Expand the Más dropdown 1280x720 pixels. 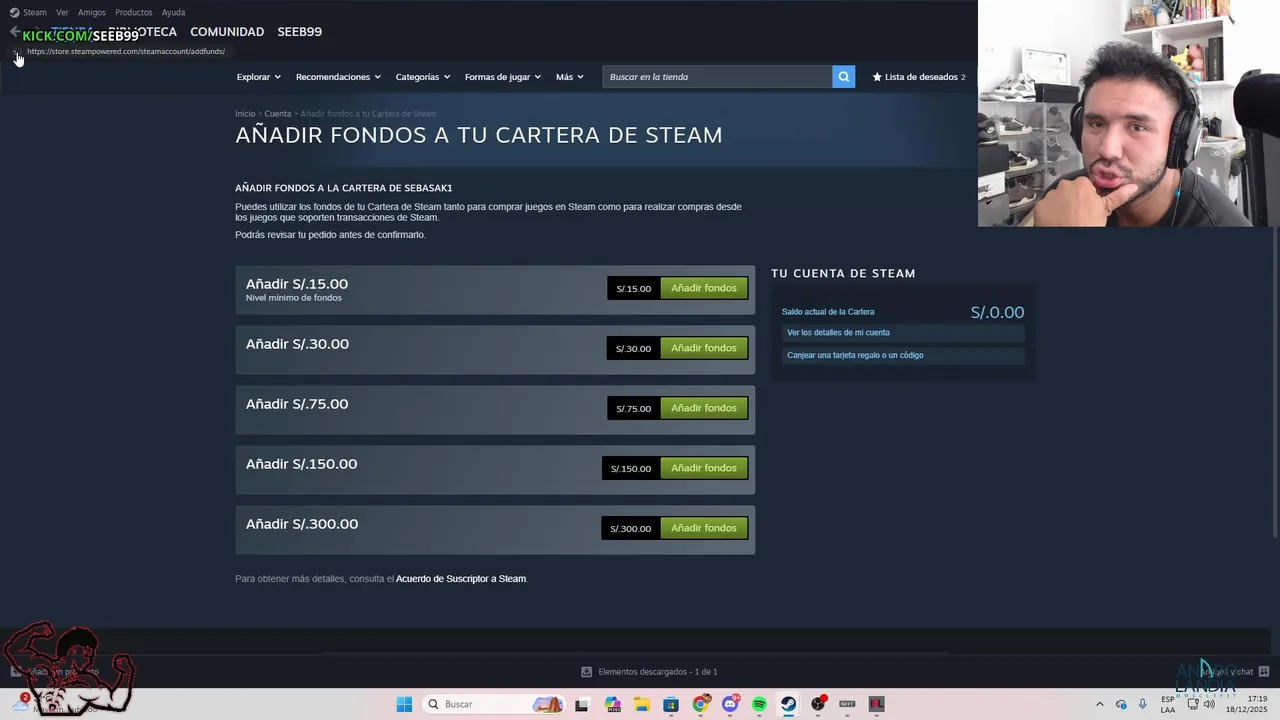[569, 77]
